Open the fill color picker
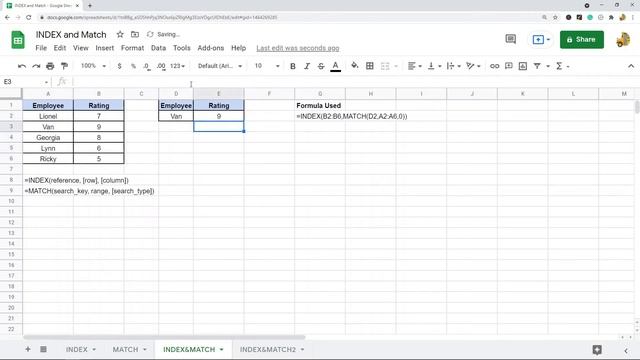Viewport: 640px width, 360px height. [x=355, y=66]
